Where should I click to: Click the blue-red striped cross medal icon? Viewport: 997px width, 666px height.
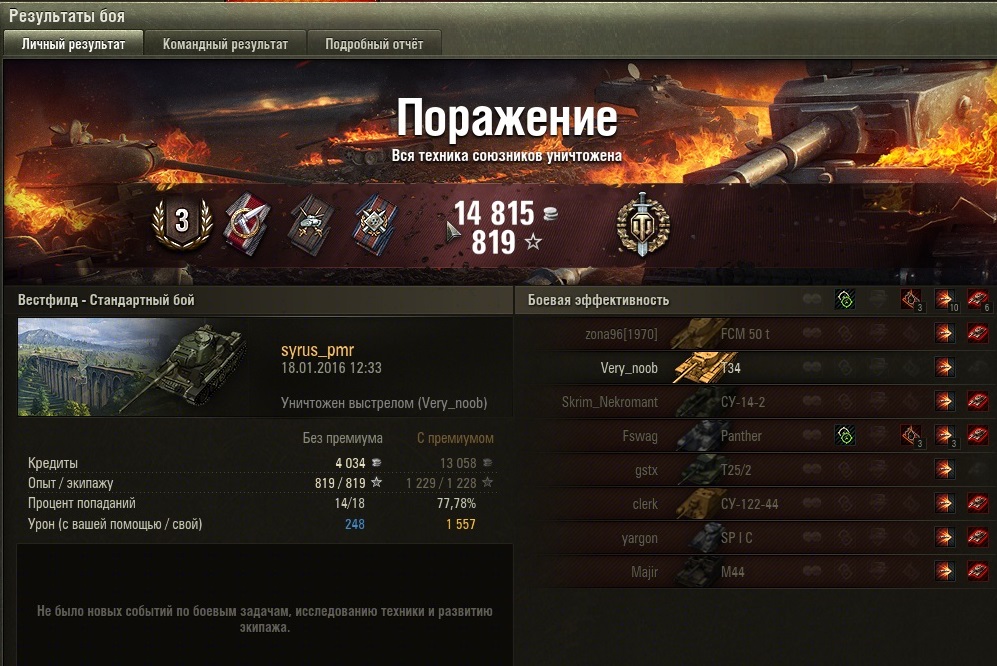click(375, 224)
